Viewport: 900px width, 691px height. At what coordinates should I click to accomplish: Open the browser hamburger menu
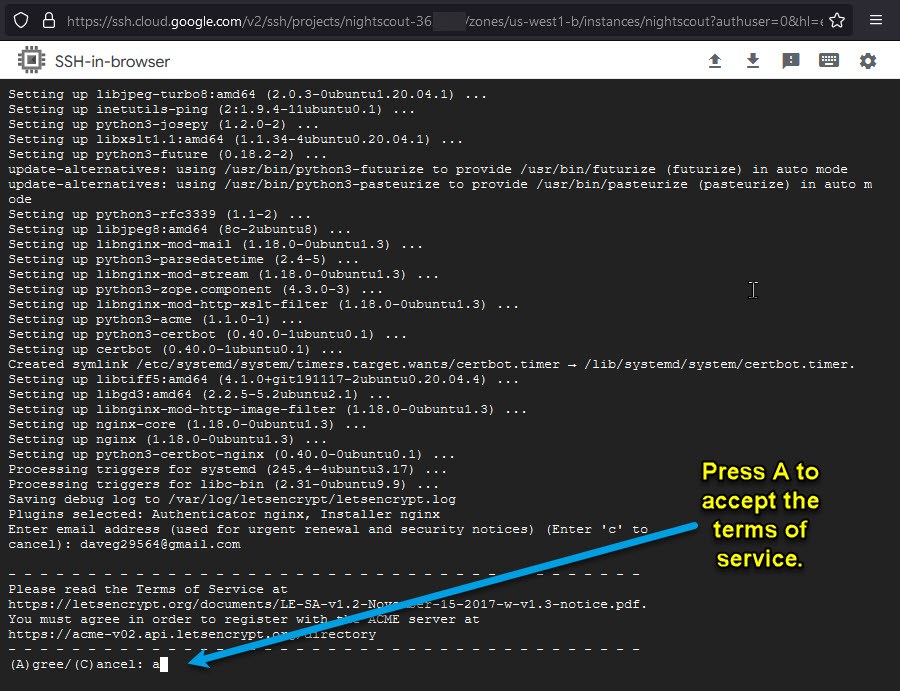tap(876, 20)
